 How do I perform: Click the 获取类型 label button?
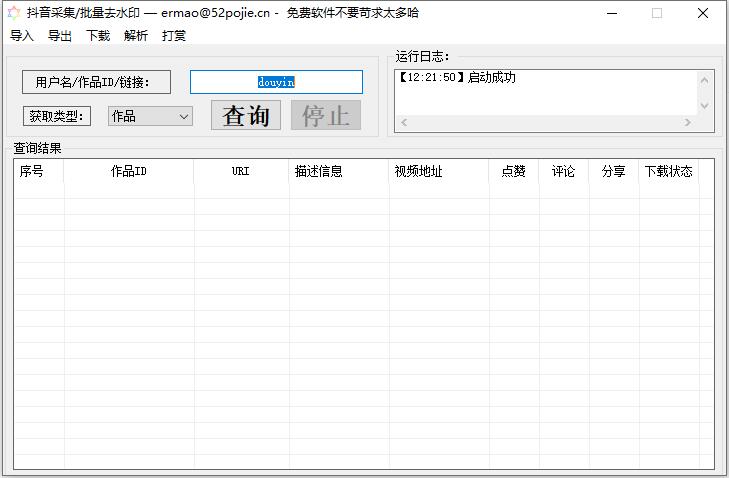click(57, 116)
